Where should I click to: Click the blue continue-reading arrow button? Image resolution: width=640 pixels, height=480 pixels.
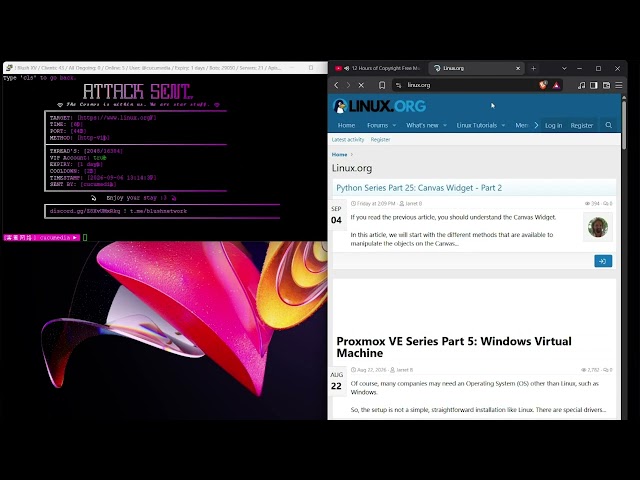tap(603, 261)
